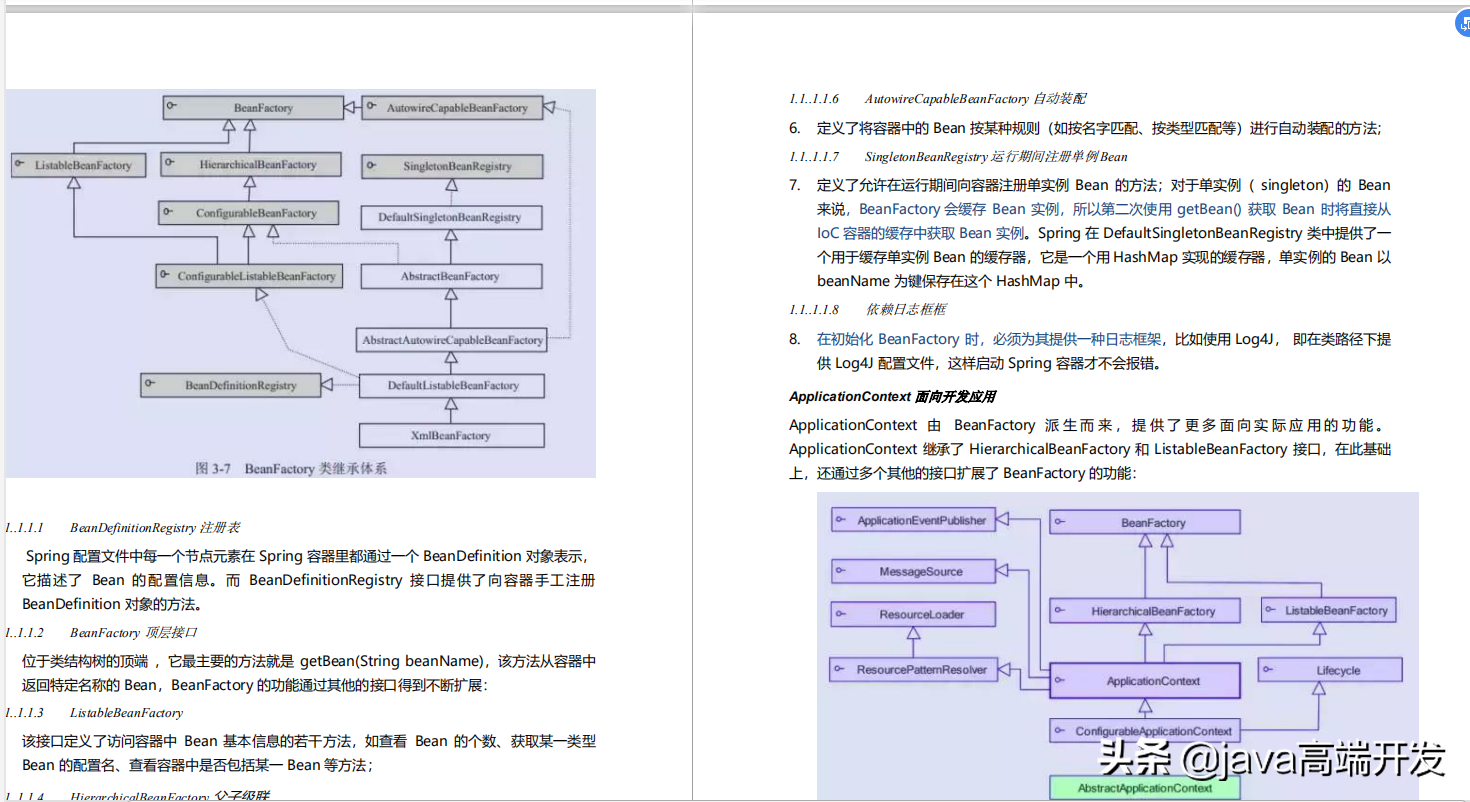Select the MessageSource diagram box
The height and width of the screenshot is (802, 1470).
point(913,572)
